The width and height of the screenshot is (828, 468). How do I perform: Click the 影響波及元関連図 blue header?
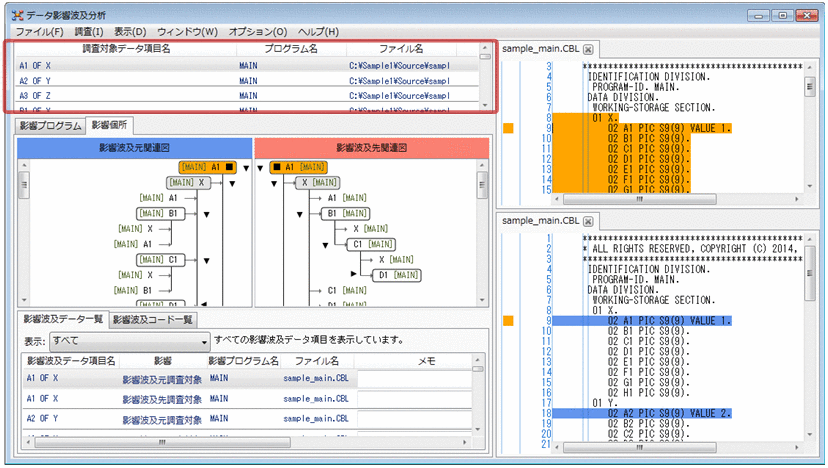(135, 148)
